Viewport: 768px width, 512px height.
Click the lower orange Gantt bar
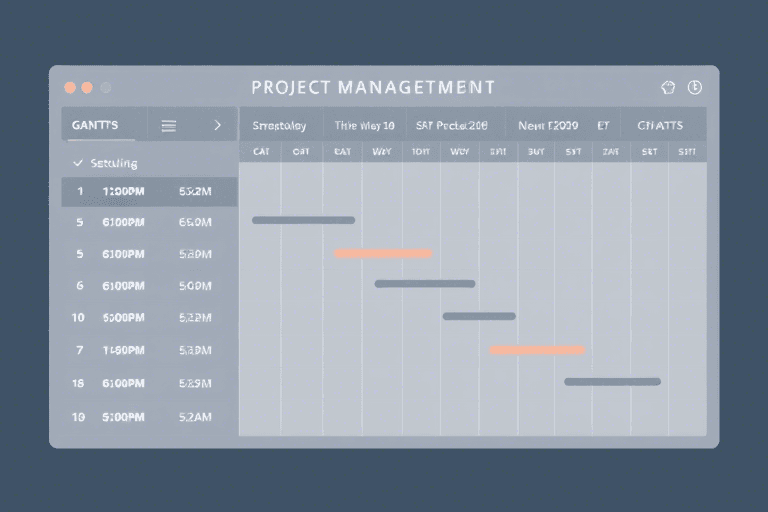(537, 350)
